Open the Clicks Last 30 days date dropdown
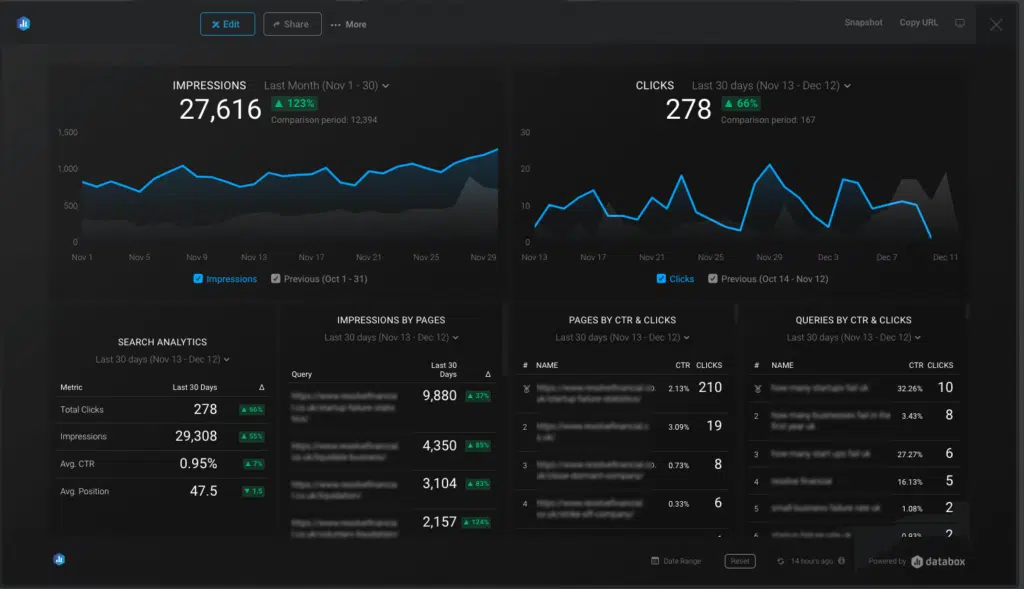 [x=770, y=86]
